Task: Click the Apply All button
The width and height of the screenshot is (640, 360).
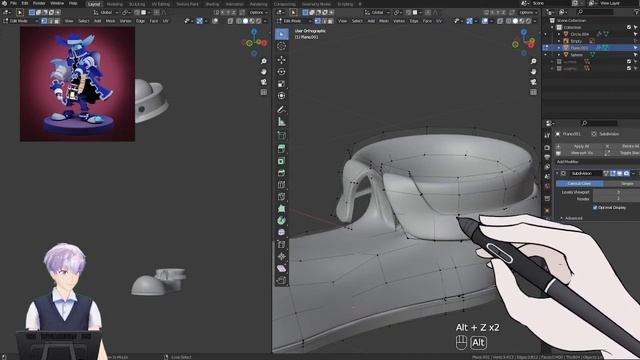Action: 581,146
